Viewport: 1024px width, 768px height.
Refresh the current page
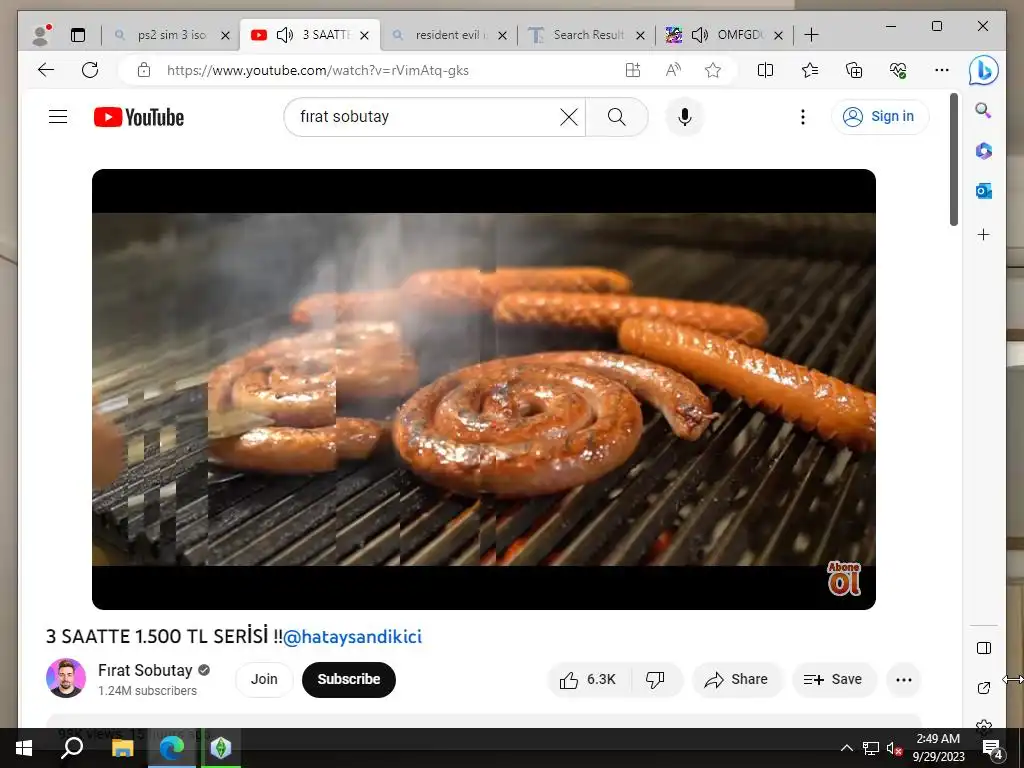pyautogui.click(x=89, y=70)
